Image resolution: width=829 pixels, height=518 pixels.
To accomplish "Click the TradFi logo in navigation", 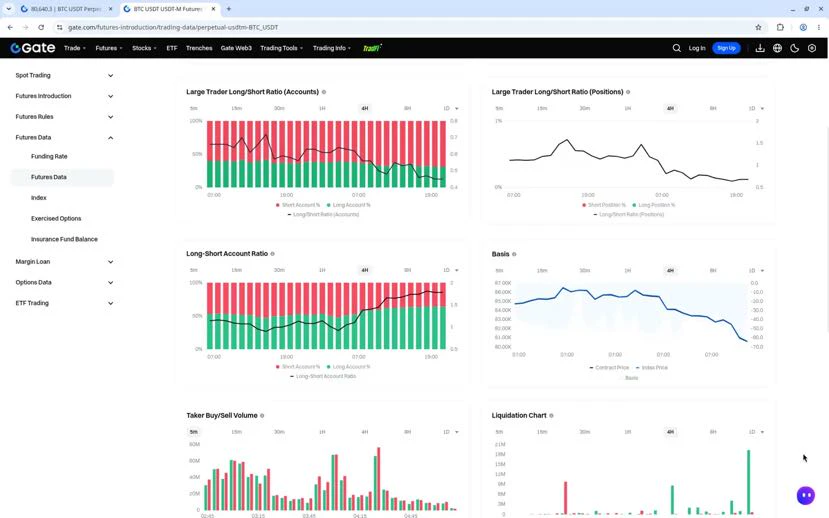I will 372,48.
